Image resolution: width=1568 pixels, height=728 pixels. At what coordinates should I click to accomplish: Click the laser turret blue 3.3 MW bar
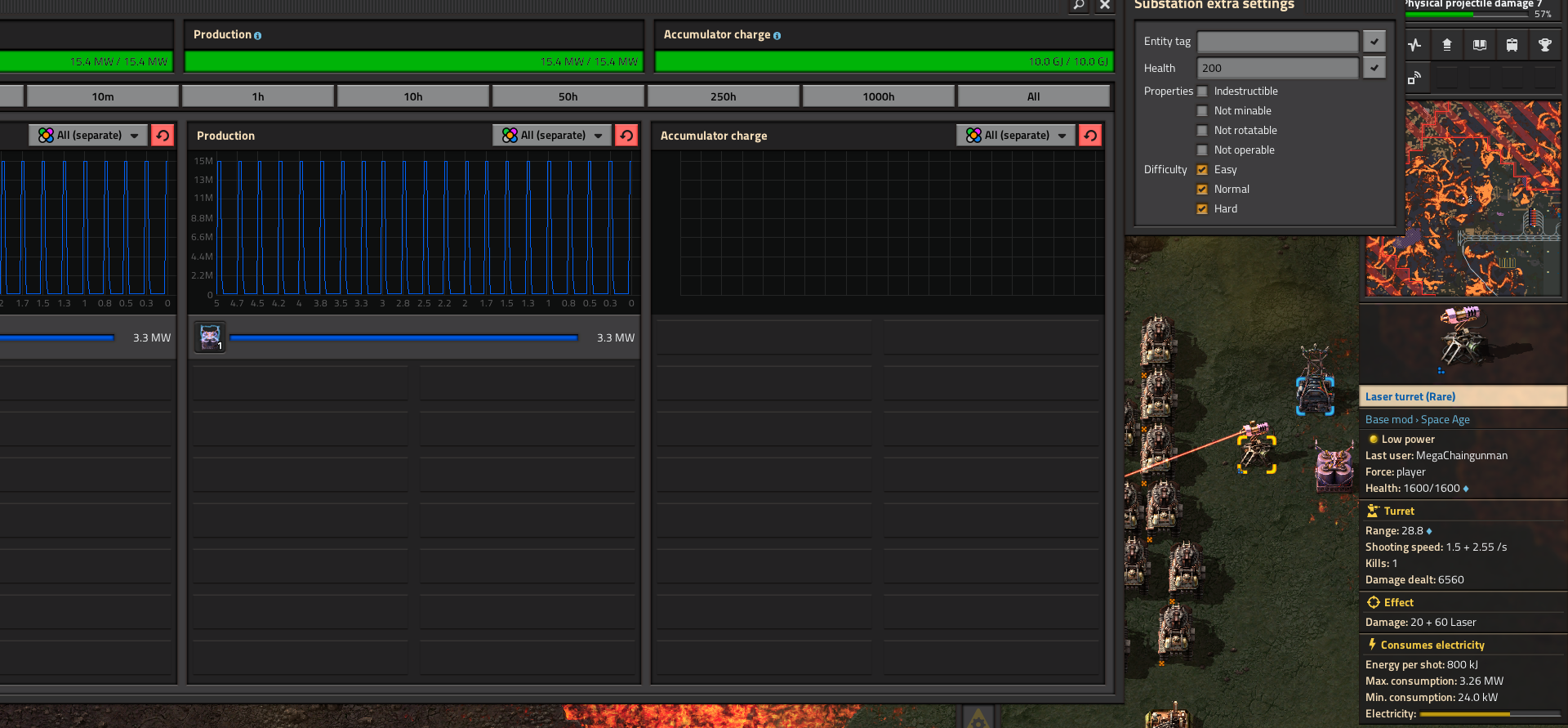[404, 337]
